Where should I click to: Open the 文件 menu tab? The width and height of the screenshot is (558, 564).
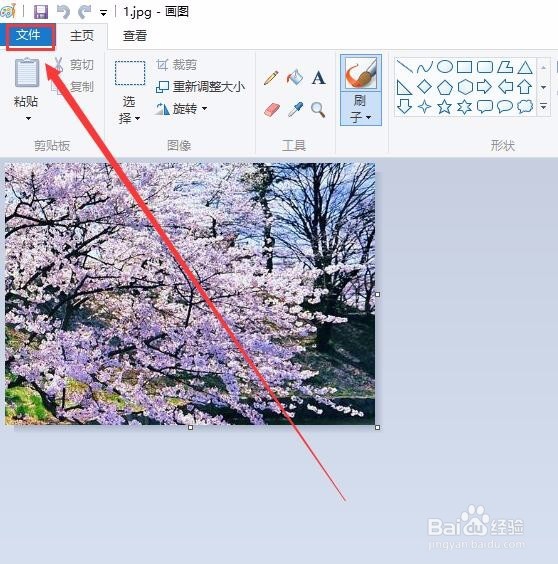[28, 35]
